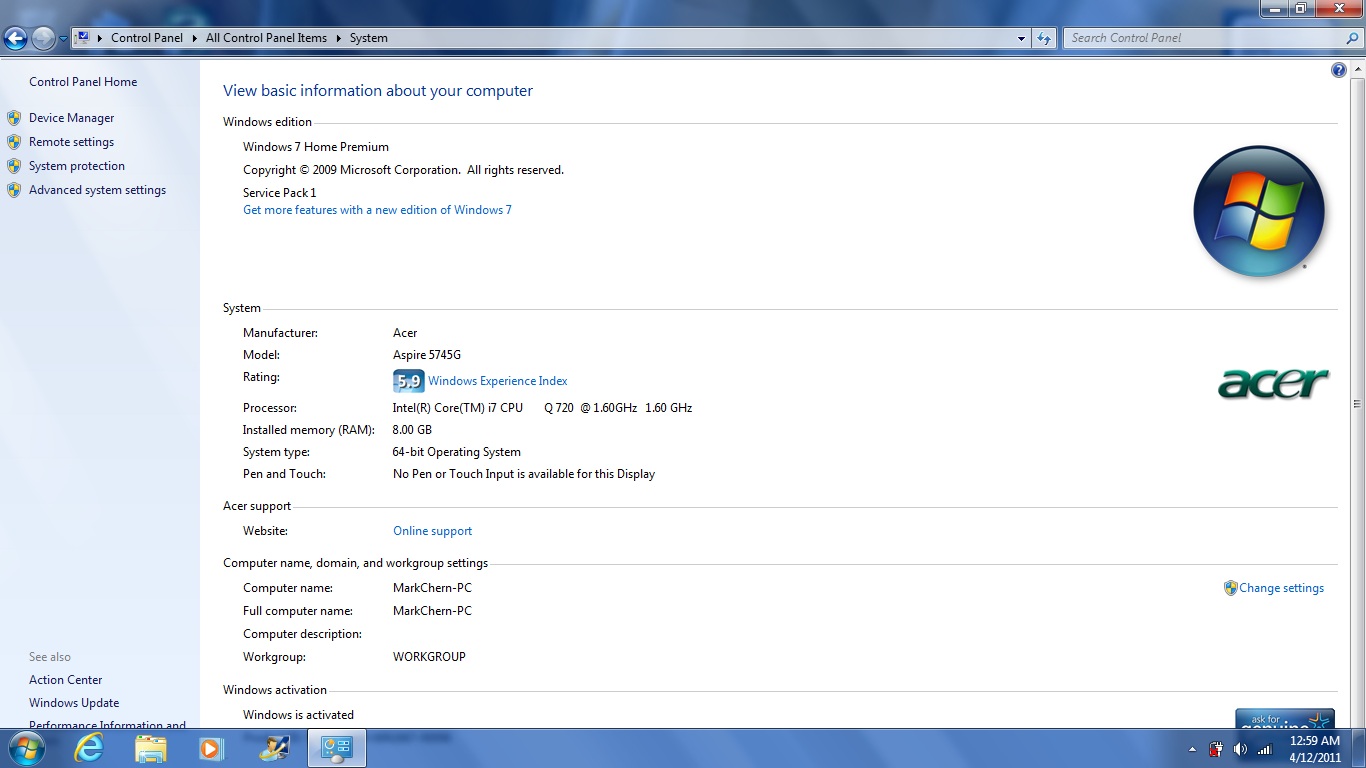Screen dimensions: 1366x768
Task: Click MarkChern-PC beside Computer name
Action: tap(432, 588)
